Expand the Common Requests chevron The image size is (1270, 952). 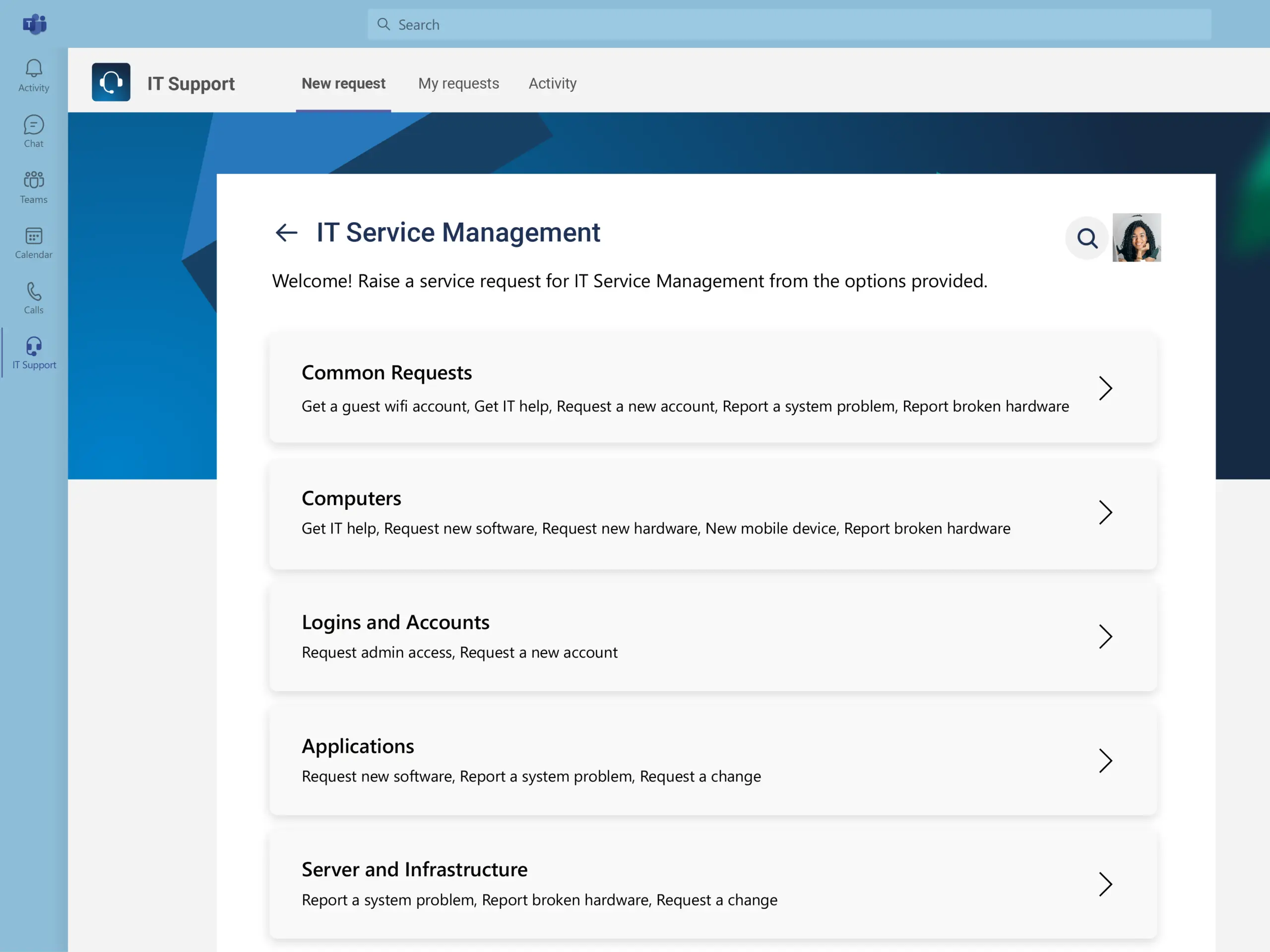click(1105, 389)
